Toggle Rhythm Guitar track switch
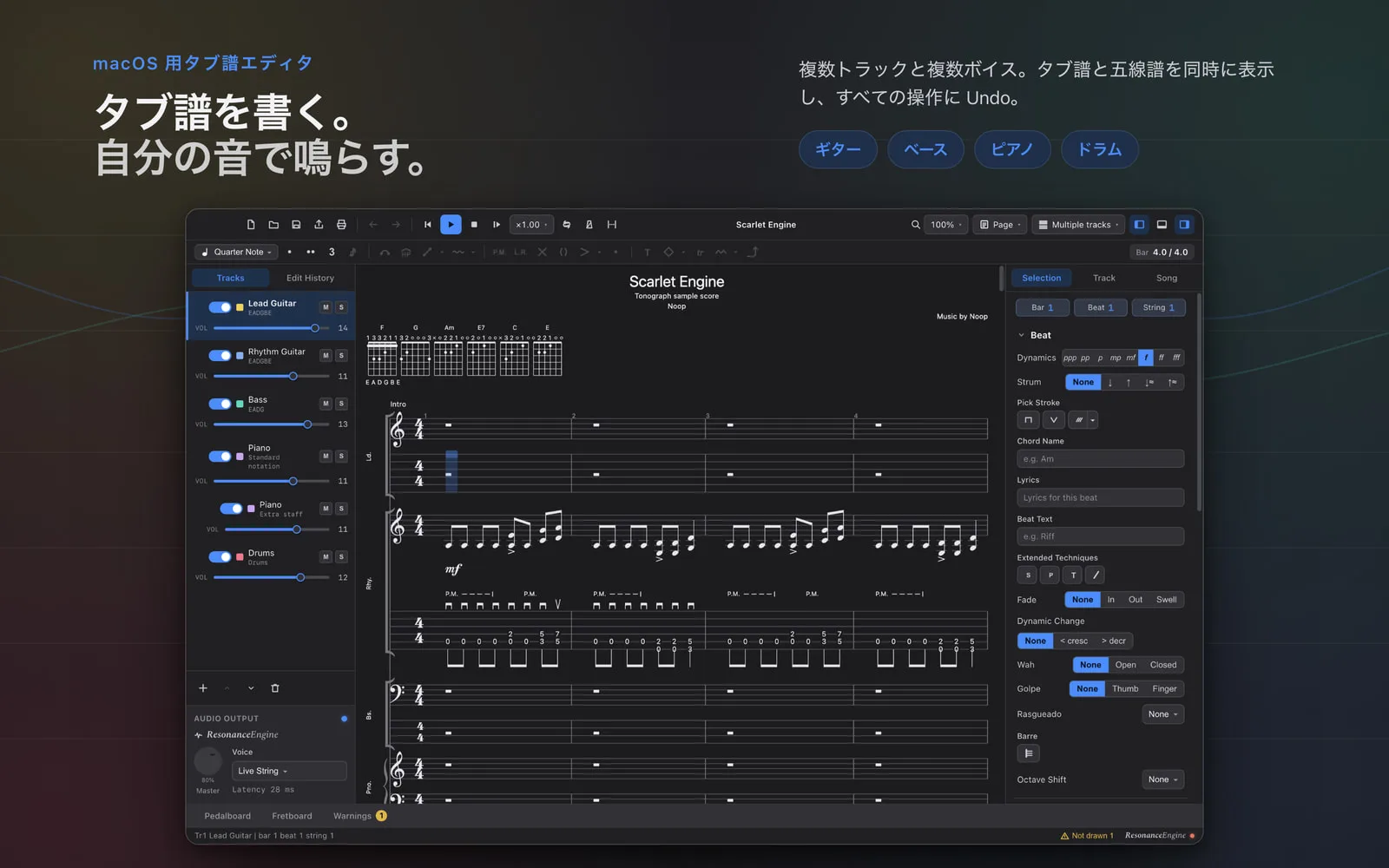 point(220,356)
